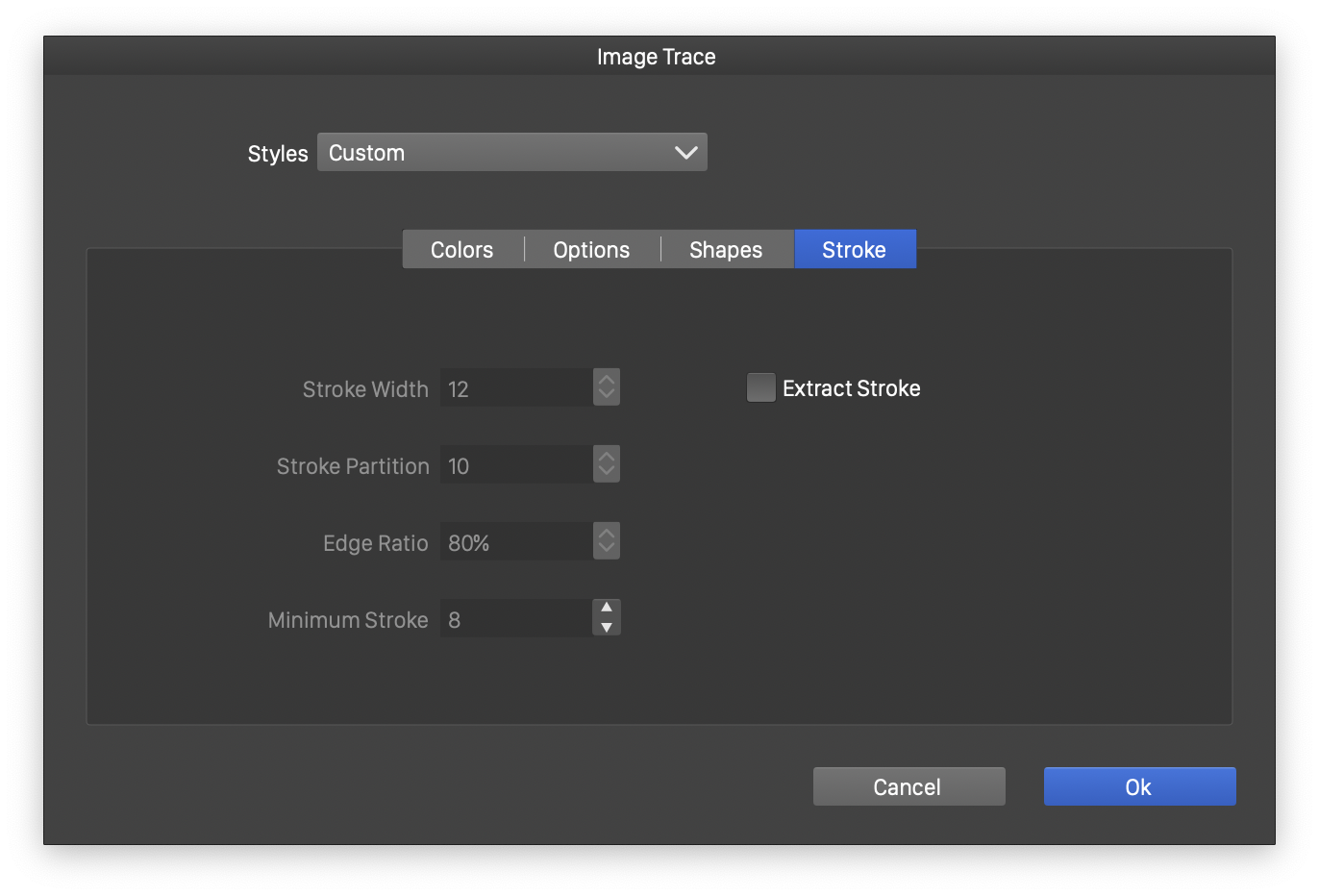The height and width of the screenshot is (896, 1319).
Task: Open the Shapes tab
Action: click(x=726, y=250)
